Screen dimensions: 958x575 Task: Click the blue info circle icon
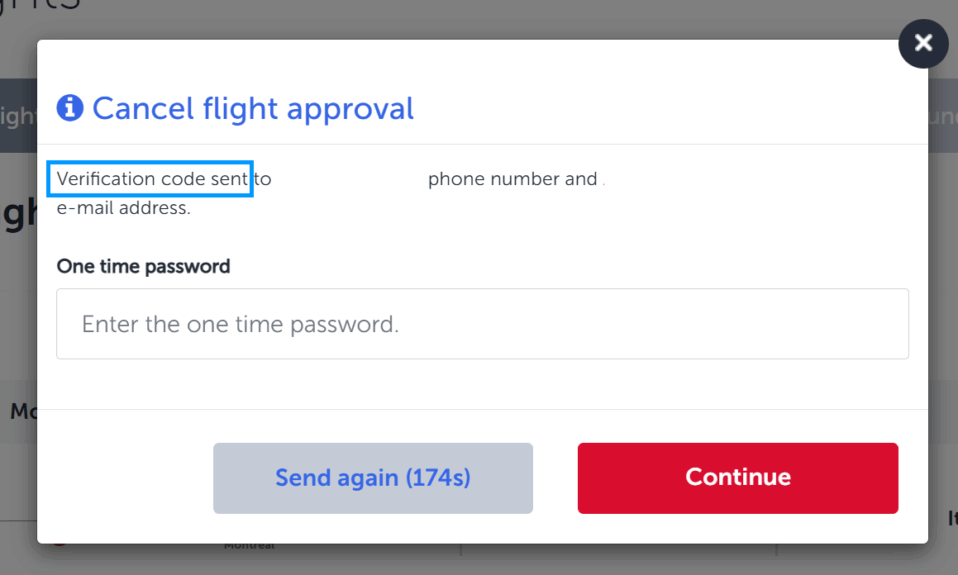70,108
